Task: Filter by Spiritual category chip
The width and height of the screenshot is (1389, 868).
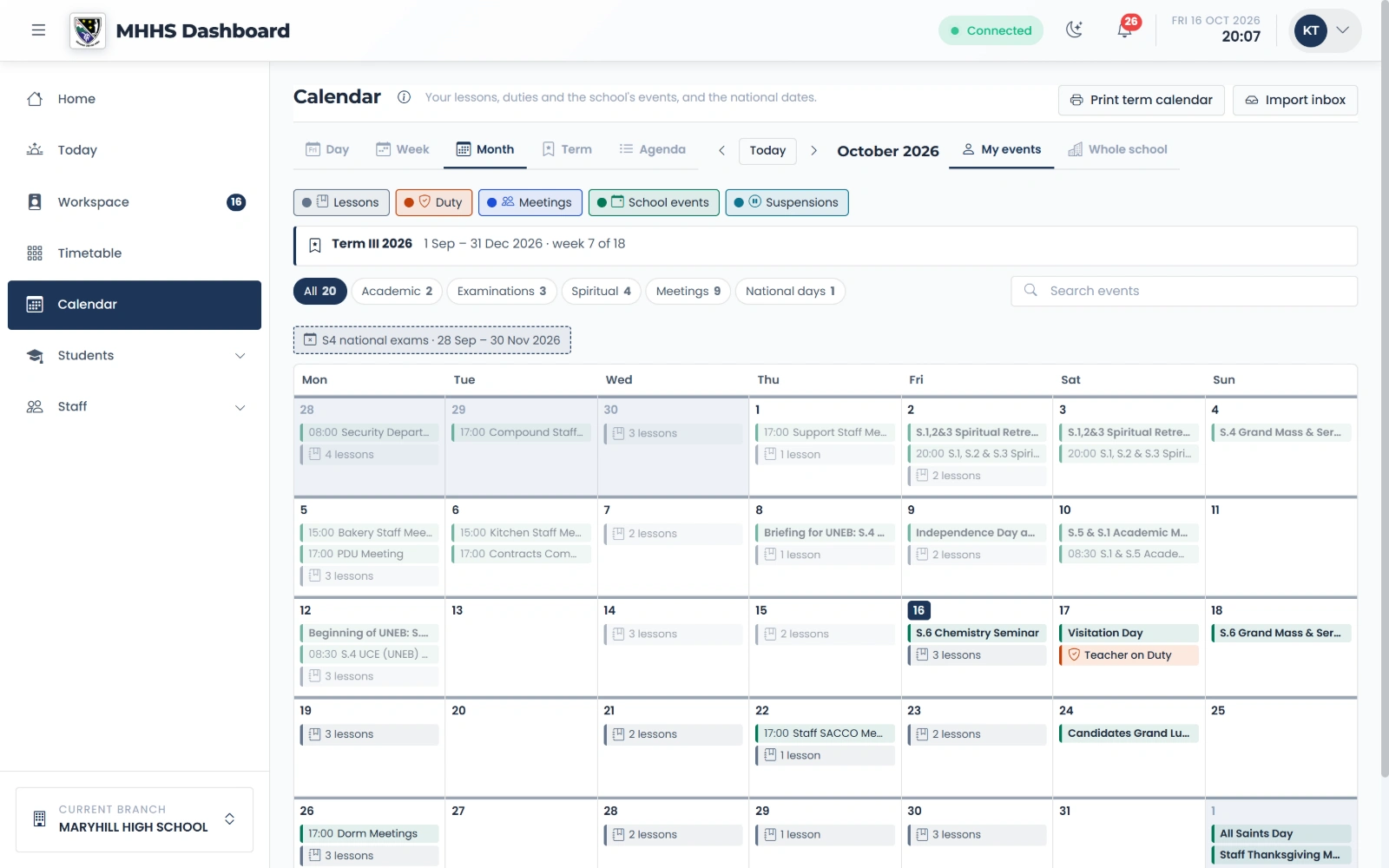Action: [601, 291]
